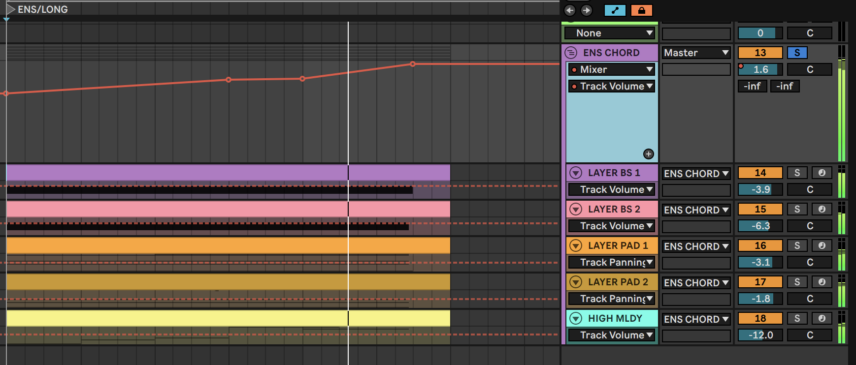
Task: Click ENS CHORD volume slider showing 1.6
Action: [760, 69]
